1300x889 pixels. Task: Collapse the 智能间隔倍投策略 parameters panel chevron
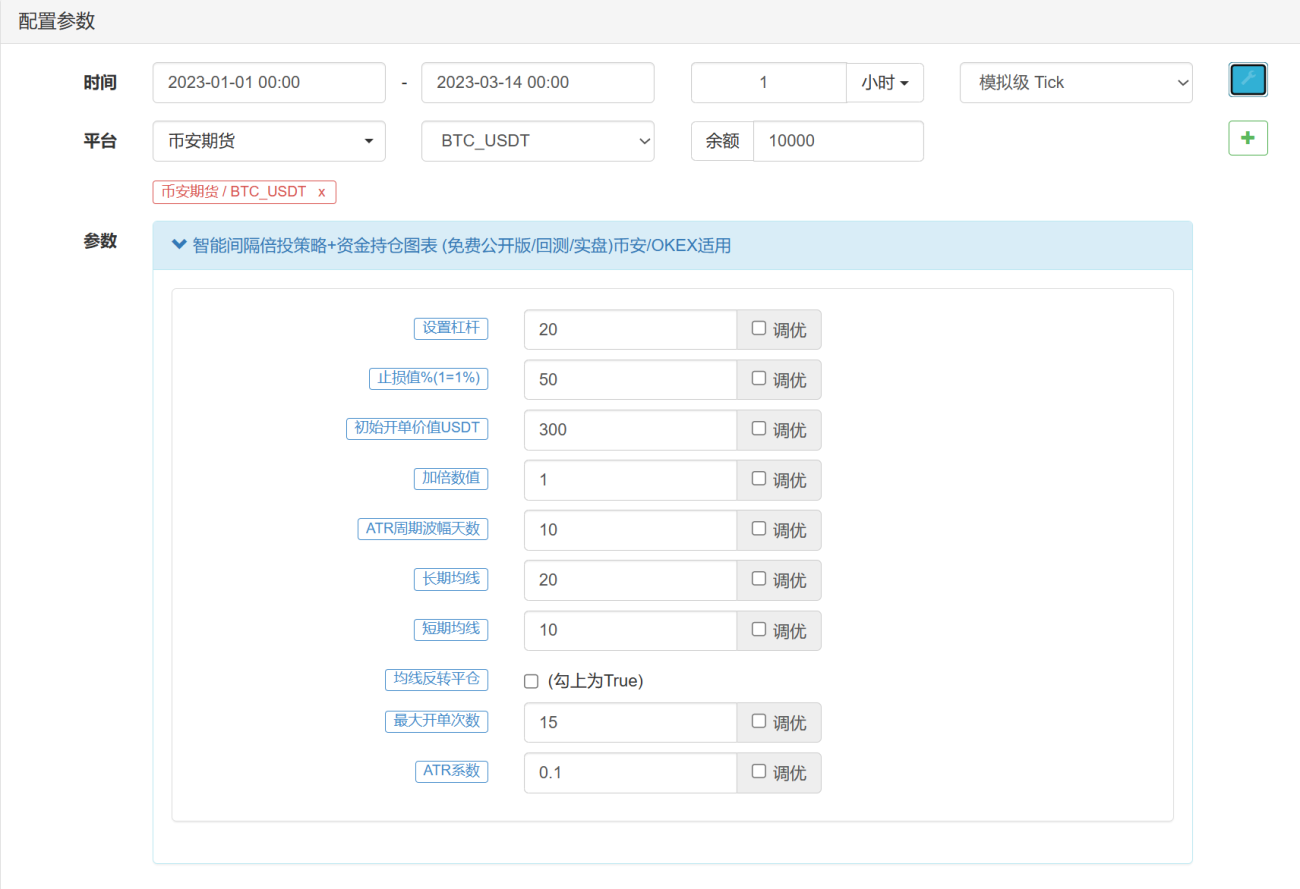tap(179, 244)
